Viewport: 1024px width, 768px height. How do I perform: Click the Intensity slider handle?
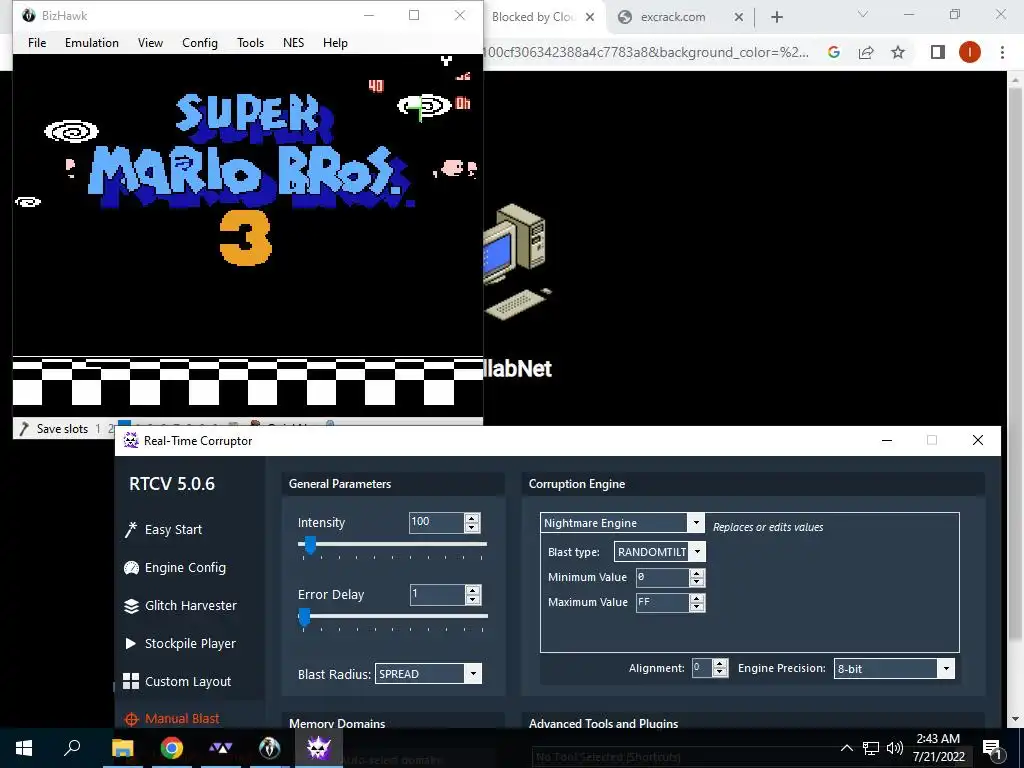pyautogui.click(x=310, y=545)
